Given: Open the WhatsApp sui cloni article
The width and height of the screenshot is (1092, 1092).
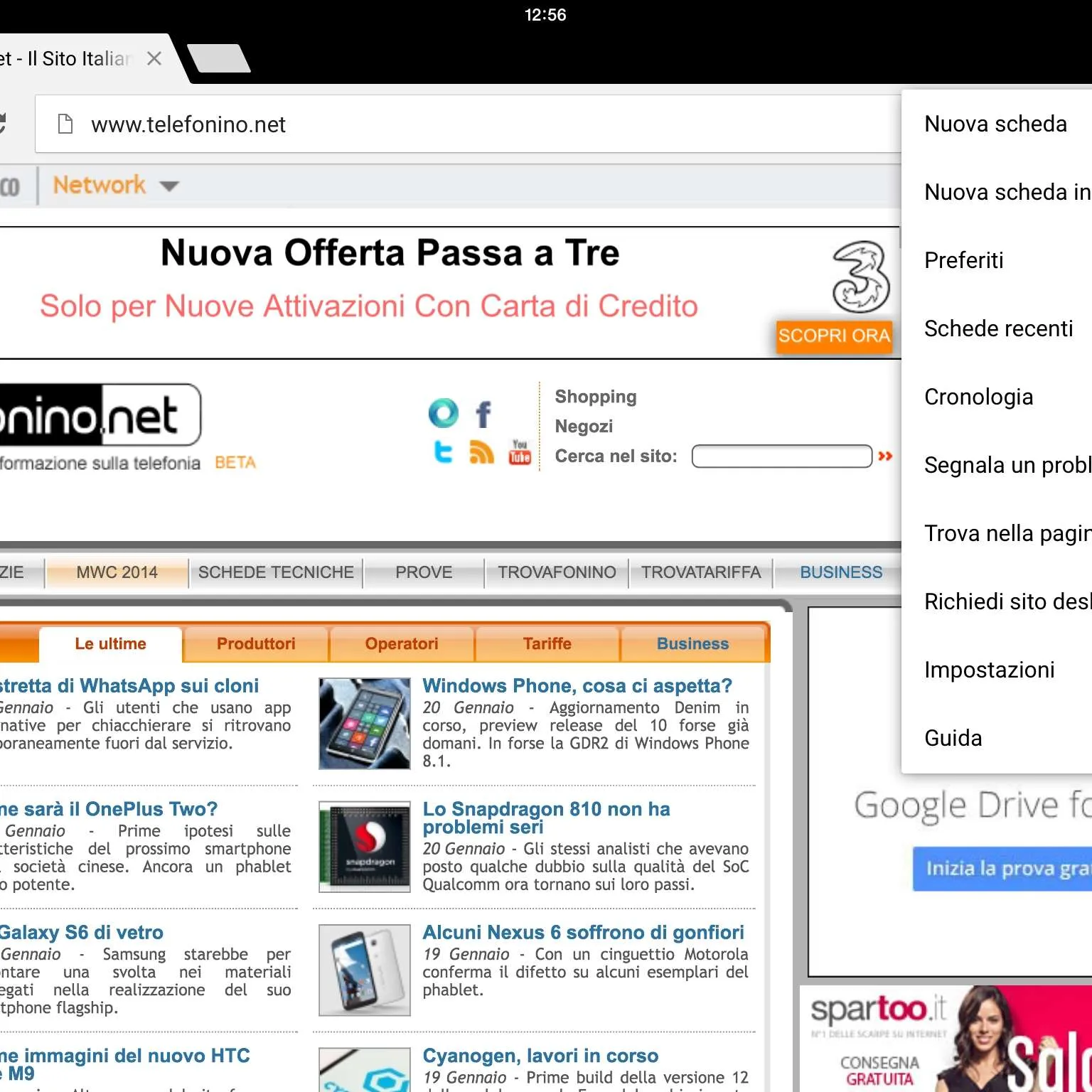Looking at the screenshot, I should (x=129, y=686).
